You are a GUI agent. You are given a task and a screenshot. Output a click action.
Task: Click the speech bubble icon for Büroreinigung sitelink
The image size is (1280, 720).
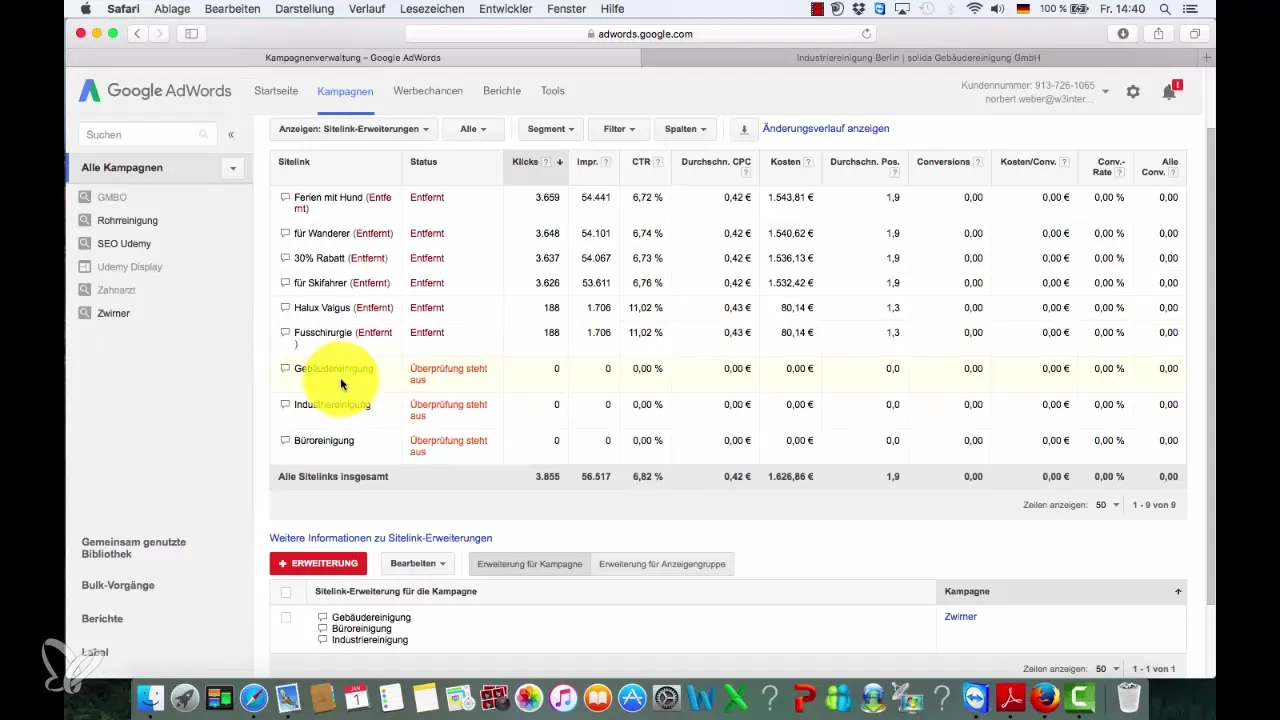[285, 441]
